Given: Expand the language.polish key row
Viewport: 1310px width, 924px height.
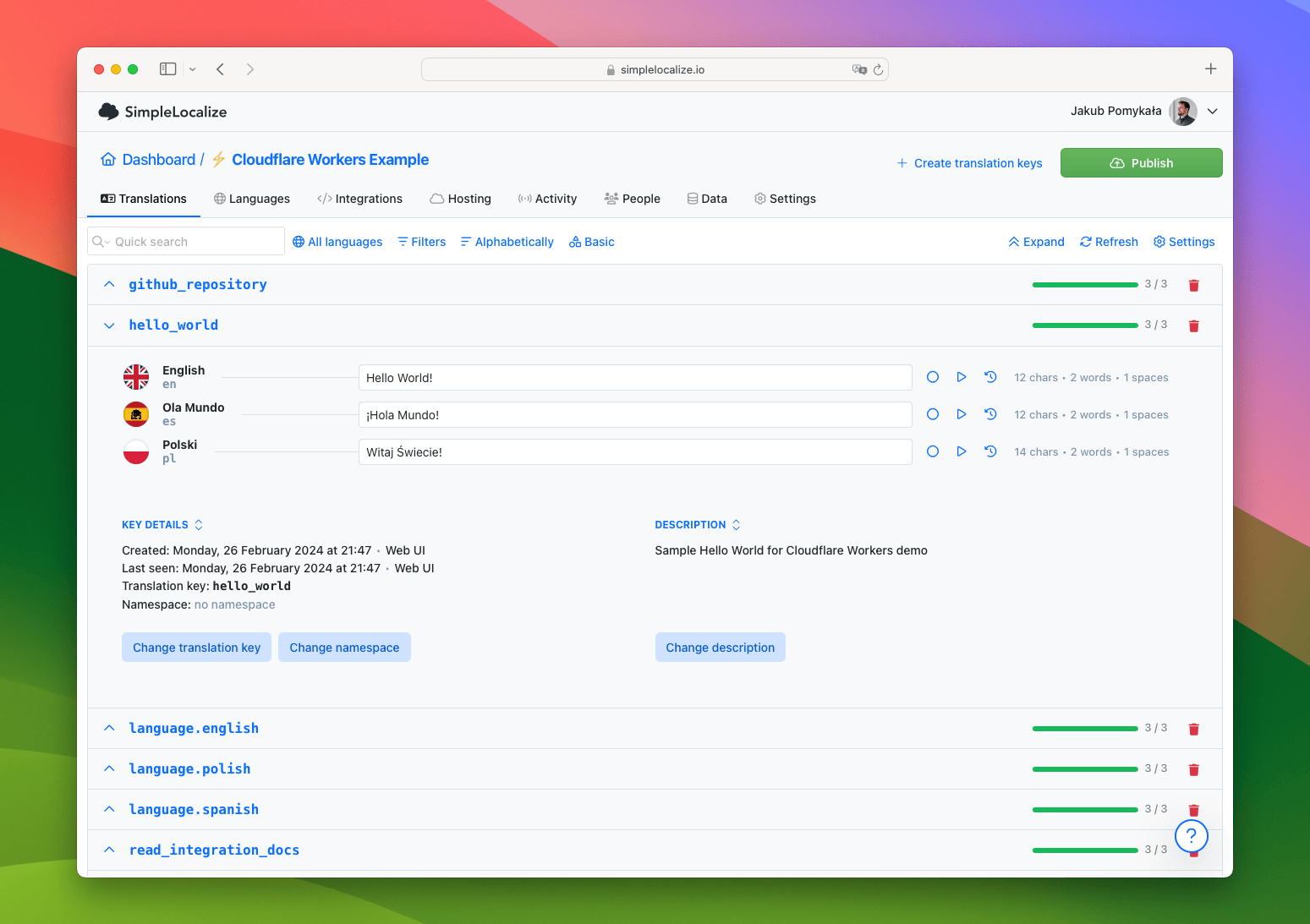Looking at the screenshot, I should 109,768.
